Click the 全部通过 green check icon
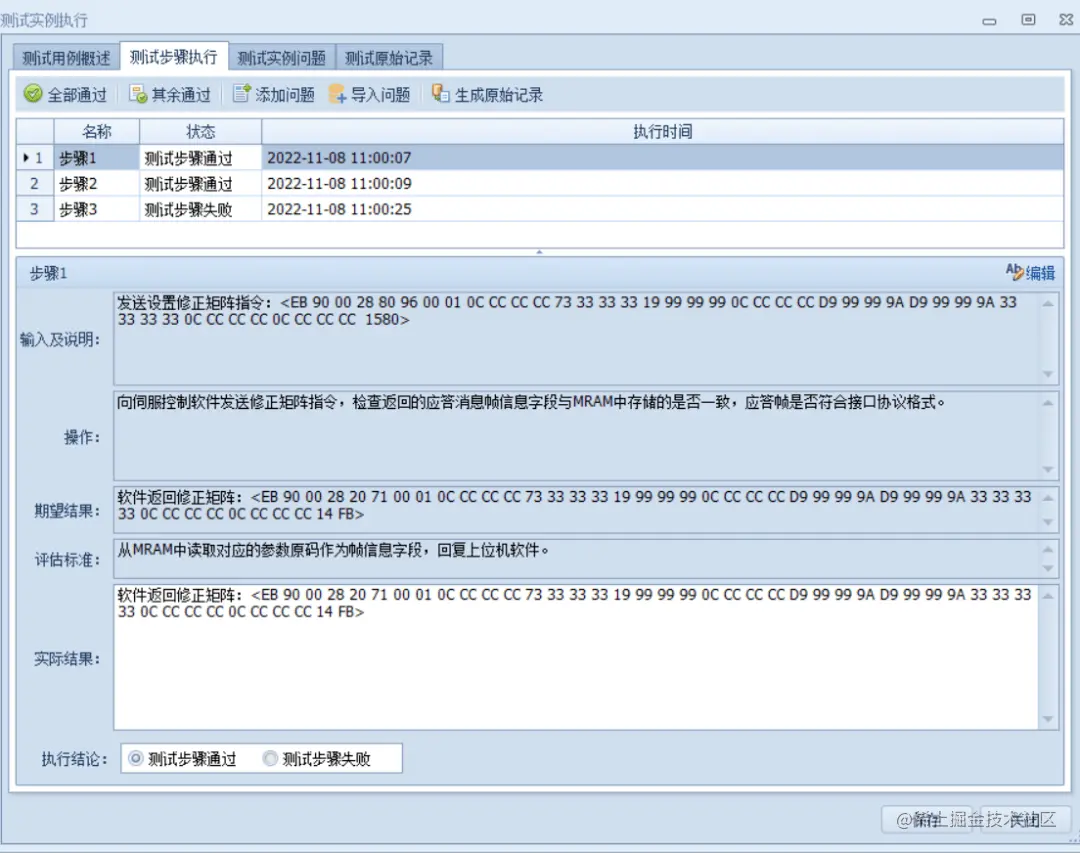1080x853 pixels. click(x=33, y=94)
